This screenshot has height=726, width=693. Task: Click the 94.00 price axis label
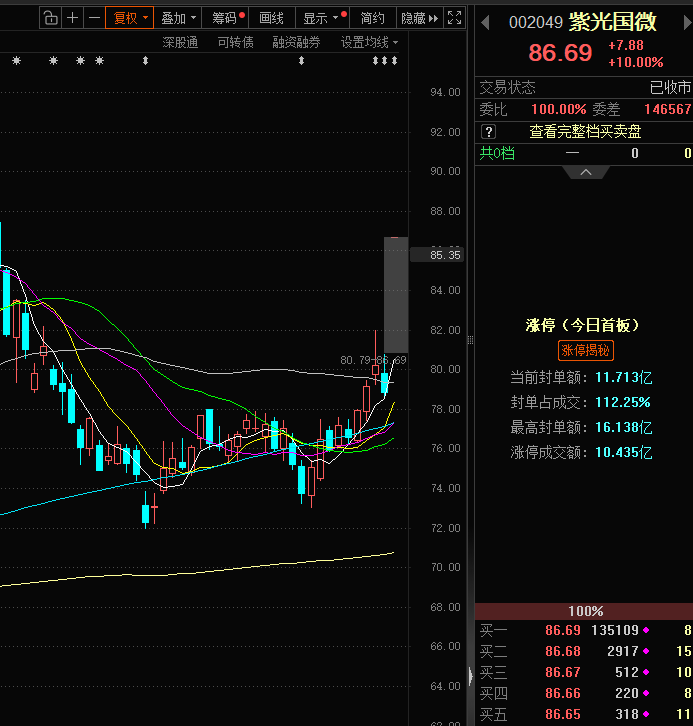[x=445, y=93]
